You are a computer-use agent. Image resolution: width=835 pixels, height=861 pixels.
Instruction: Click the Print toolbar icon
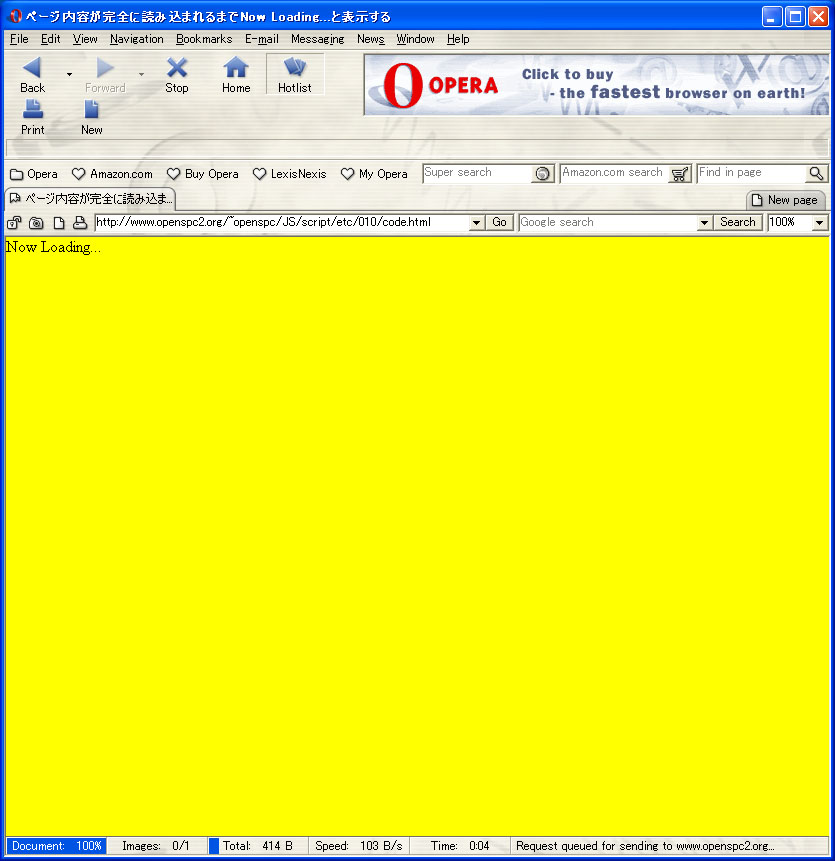(x=33, y=109)
